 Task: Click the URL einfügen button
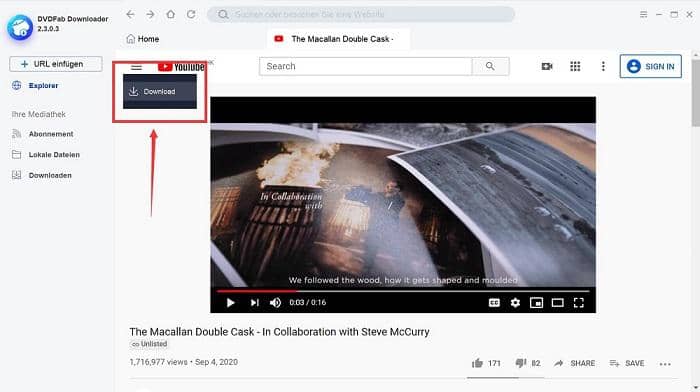56,64
